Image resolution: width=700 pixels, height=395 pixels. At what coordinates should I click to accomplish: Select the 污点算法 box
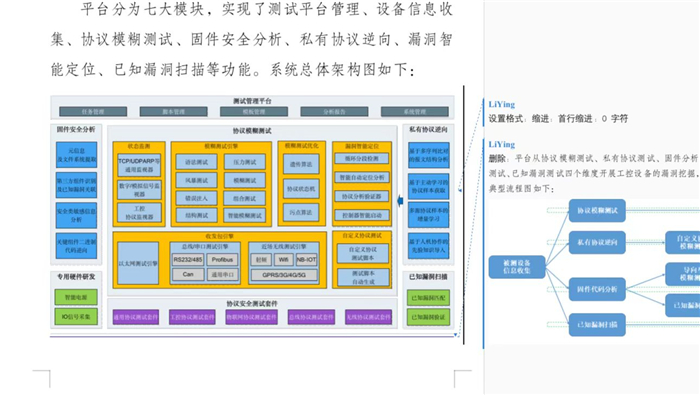tap(301, 212)
